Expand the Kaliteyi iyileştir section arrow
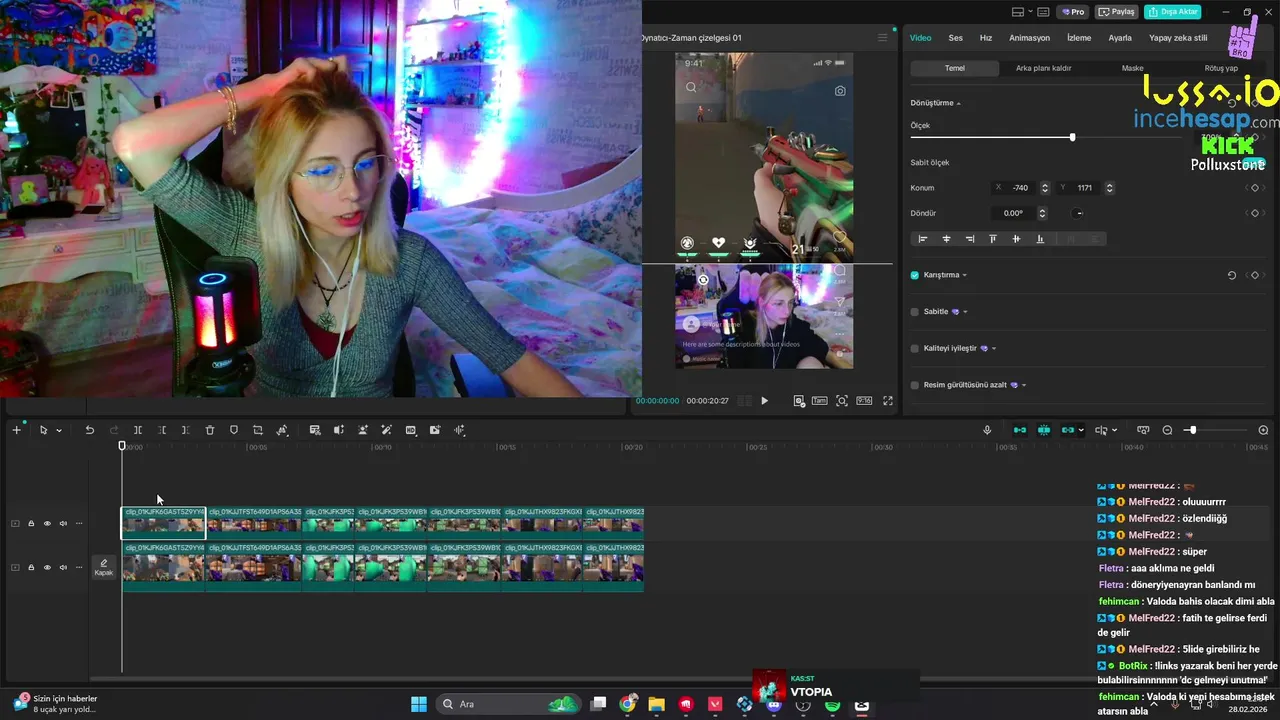The height and width of the screenshot is (720, 1280). click(994, 349)
